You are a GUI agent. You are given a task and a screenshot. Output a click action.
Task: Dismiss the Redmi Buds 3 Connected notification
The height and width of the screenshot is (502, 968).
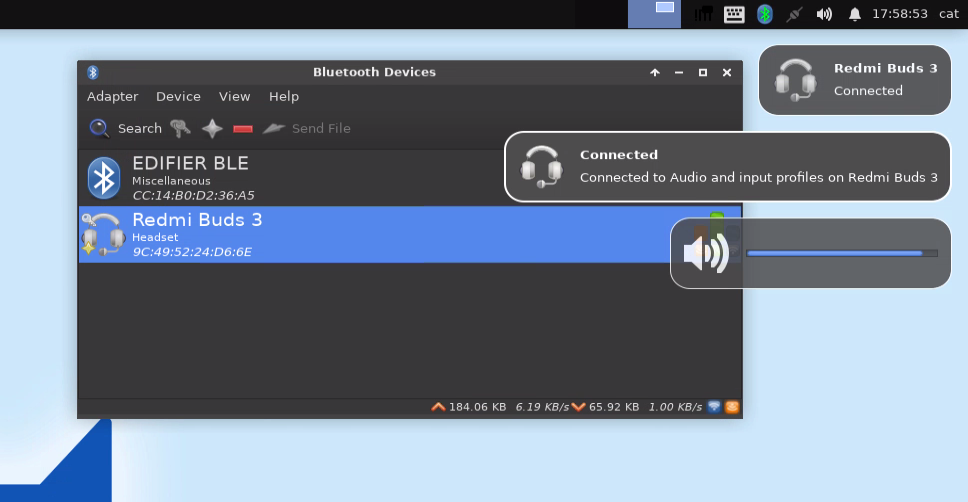tap(855, 80)
